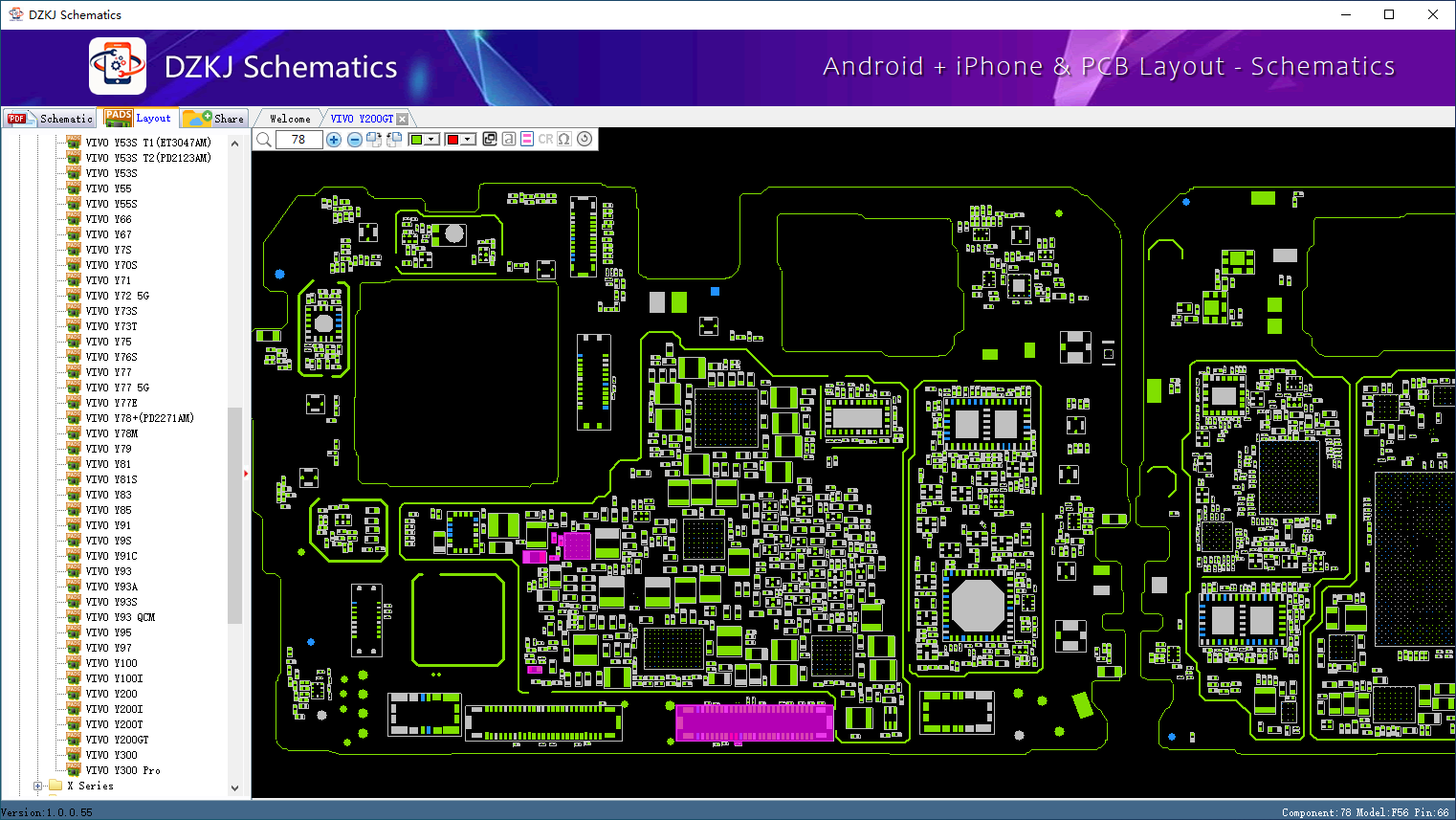The height and width of the screenshot is (820, 1456).
Task: Select the highlighted magenta chip component
Action: point(577,545)
